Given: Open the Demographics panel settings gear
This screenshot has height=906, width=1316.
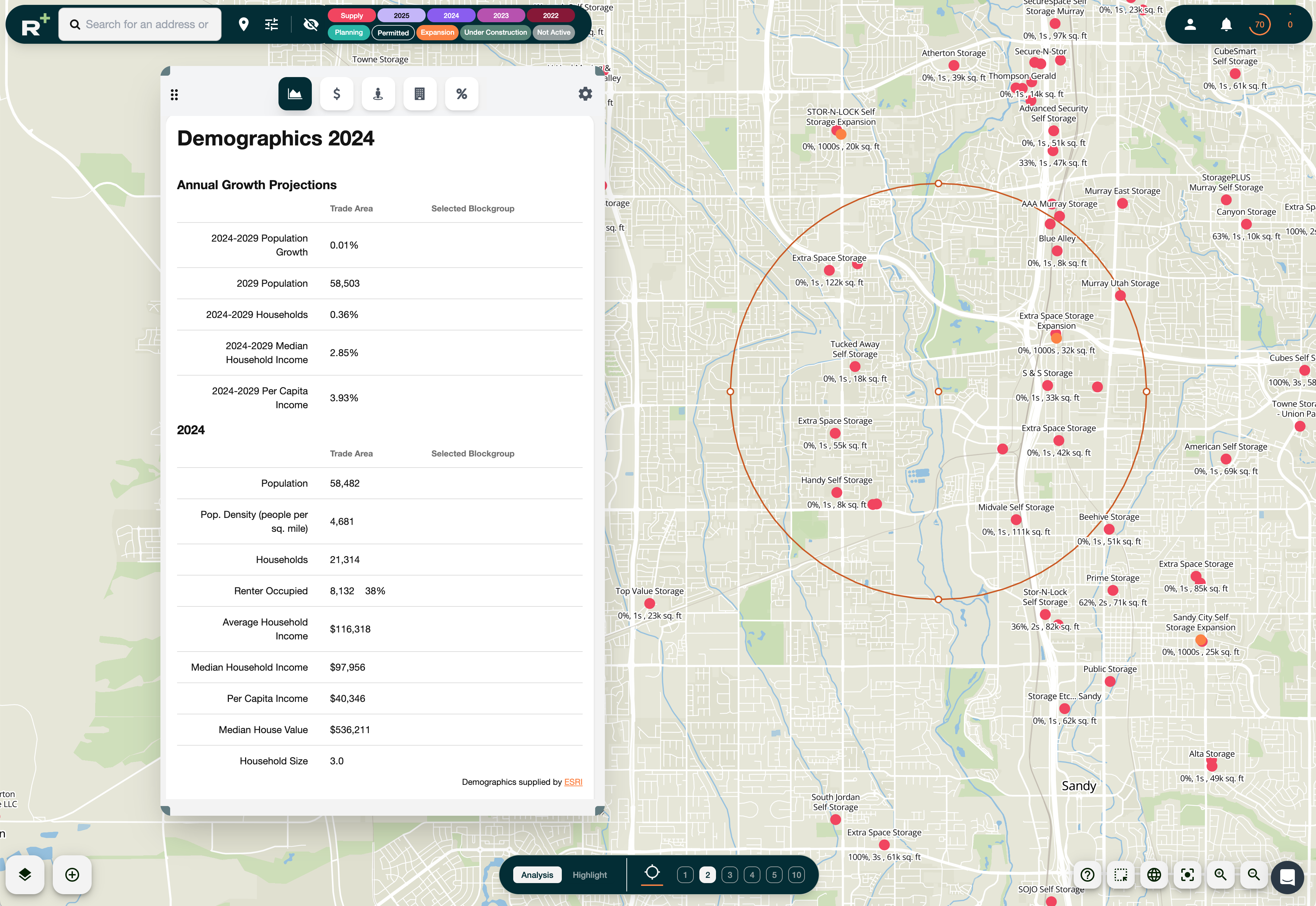Looking at the screenshot, I should coord(585,94).
